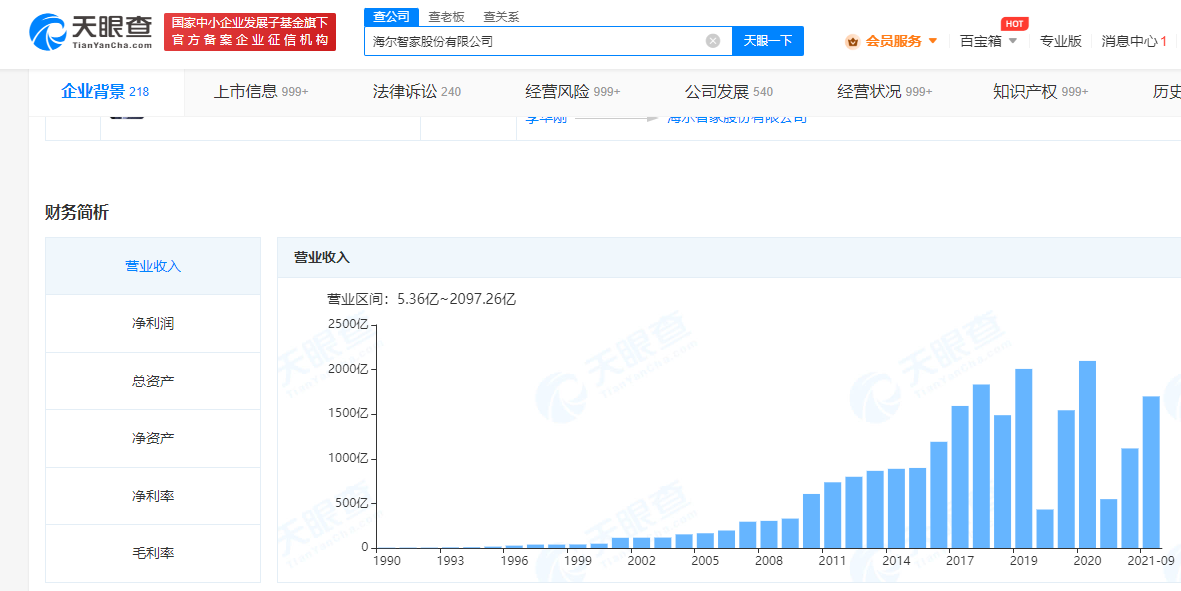1181x591 pixels.
Task: Click the 财务简析 section heading
Action: click(77, 213)
